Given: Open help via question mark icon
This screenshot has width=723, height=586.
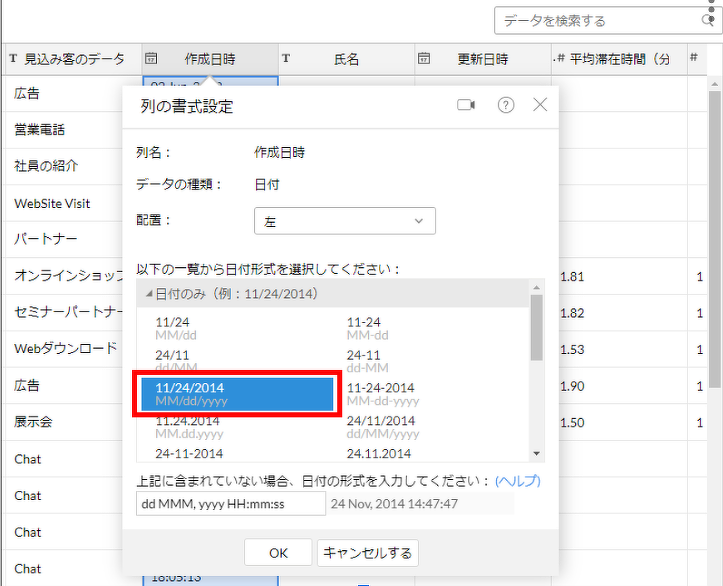Looking at the screenshot, I should click(x=506, y=105).
